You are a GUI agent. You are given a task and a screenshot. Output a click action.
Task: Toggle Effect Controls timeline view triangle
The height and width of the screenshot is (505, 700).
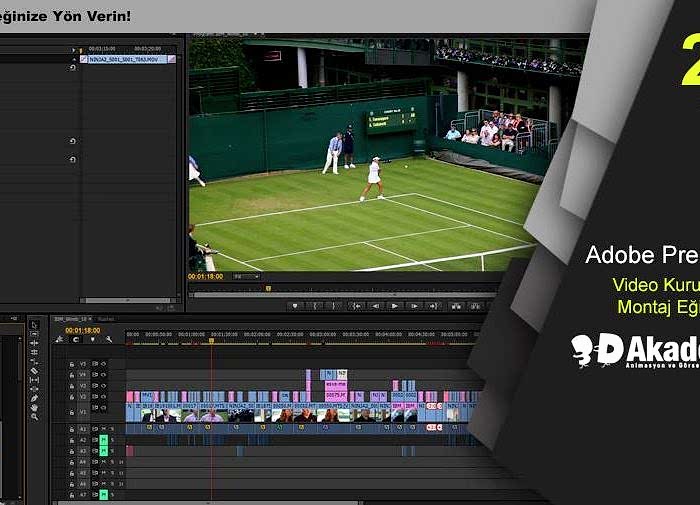click(x=74, y=50)
